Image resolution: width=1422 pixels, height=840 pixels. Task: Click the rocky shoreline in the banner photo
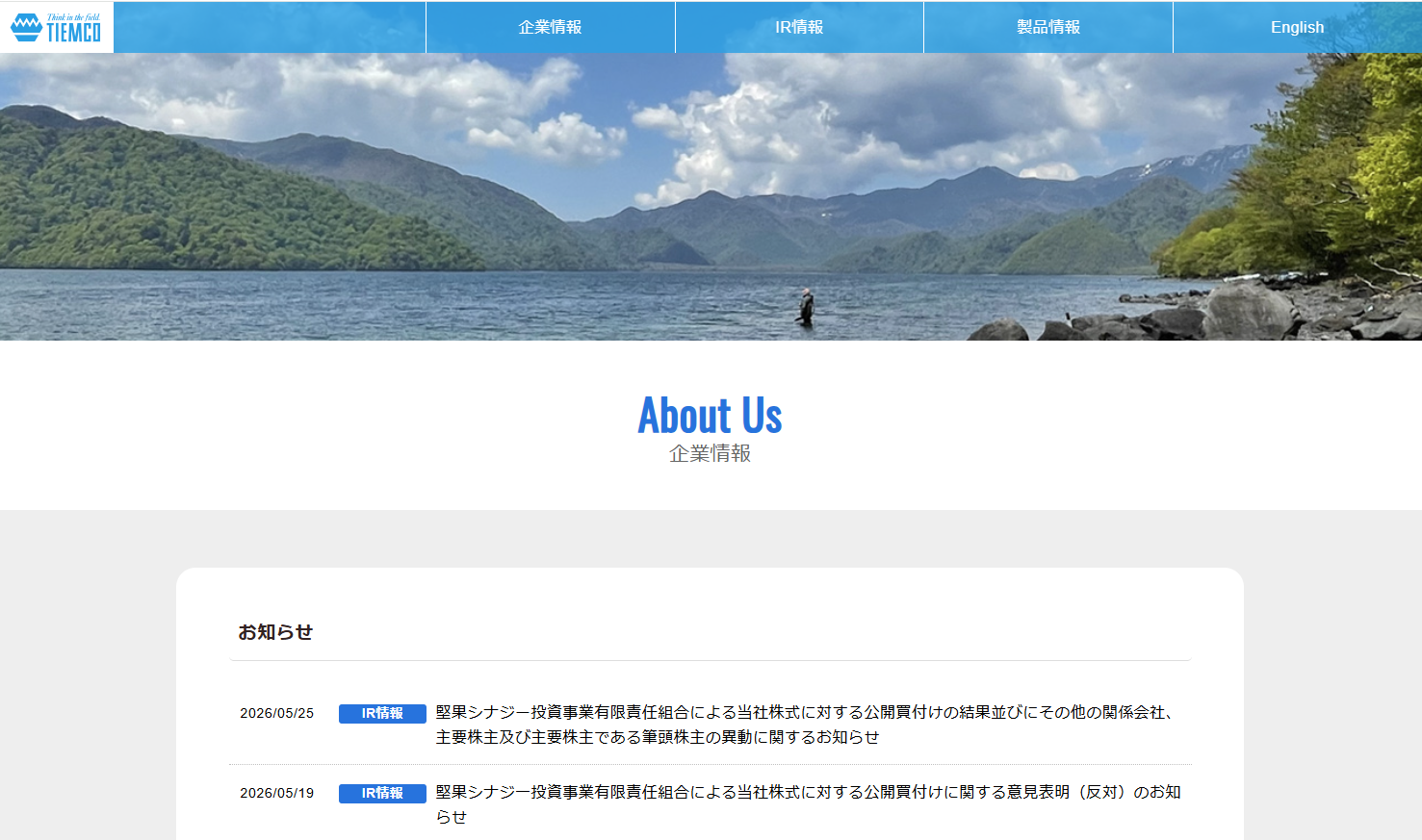click(x=1203, y=313)
